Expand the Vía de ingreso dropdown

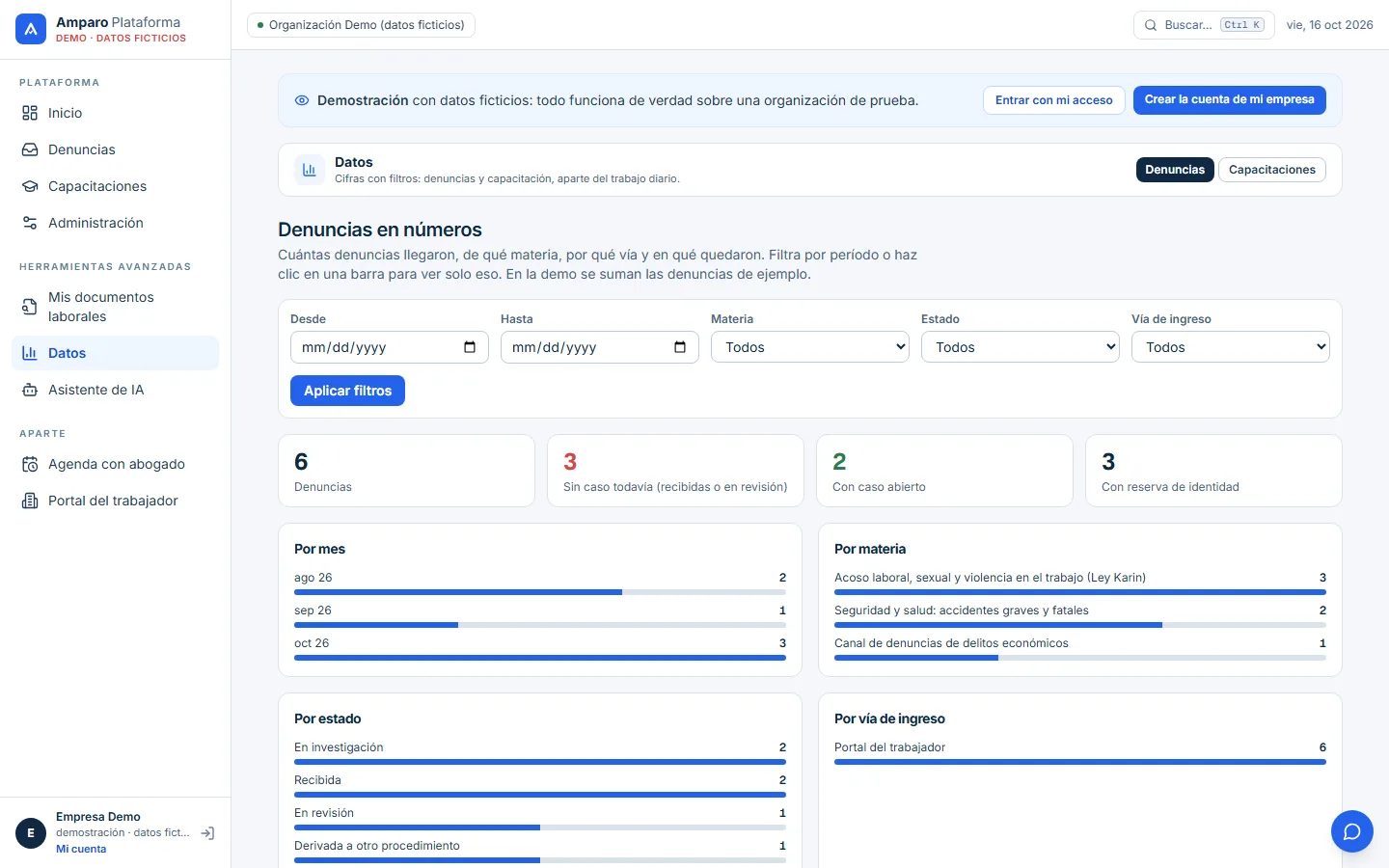1231,347
